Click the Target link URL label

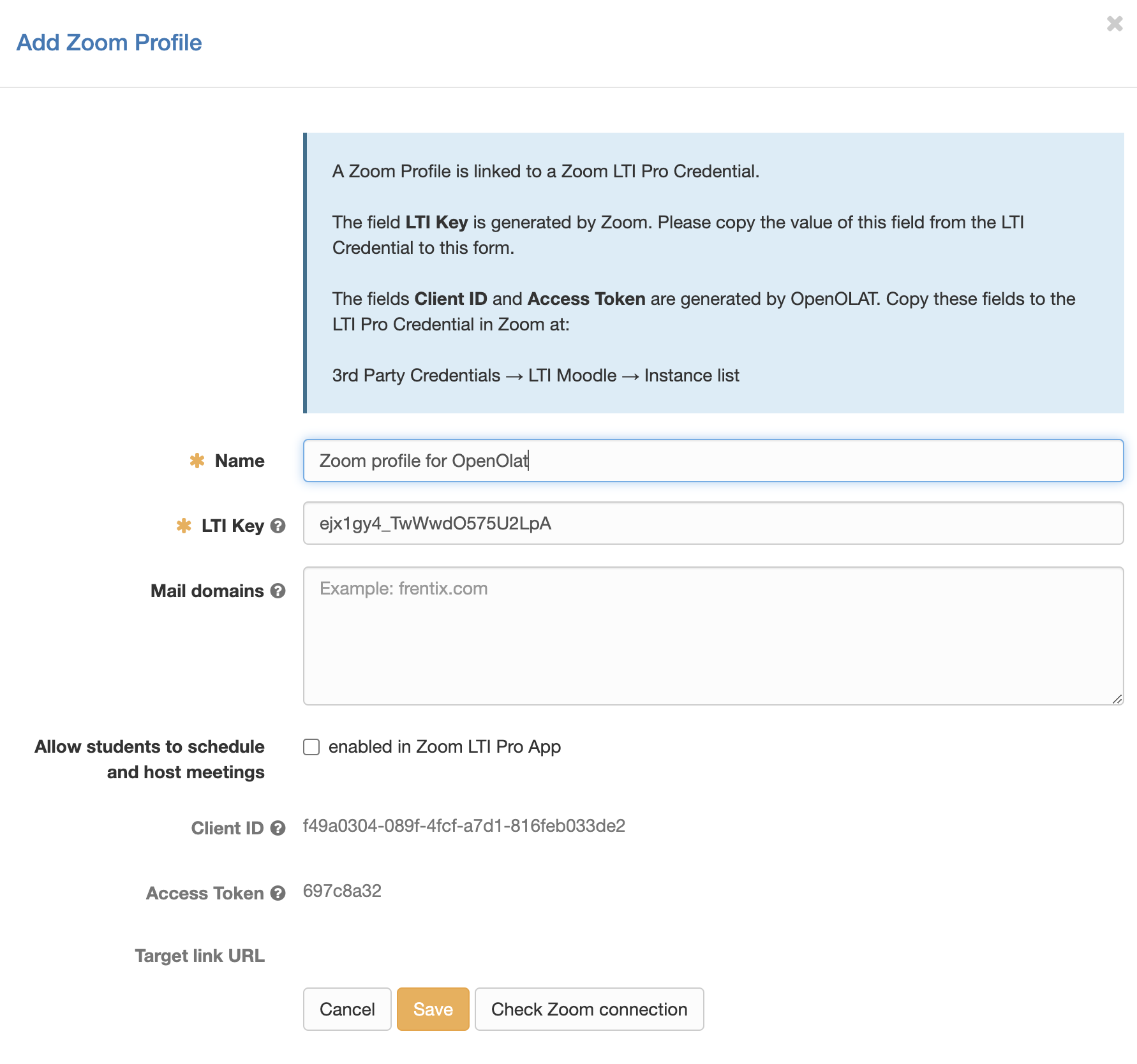200,956
